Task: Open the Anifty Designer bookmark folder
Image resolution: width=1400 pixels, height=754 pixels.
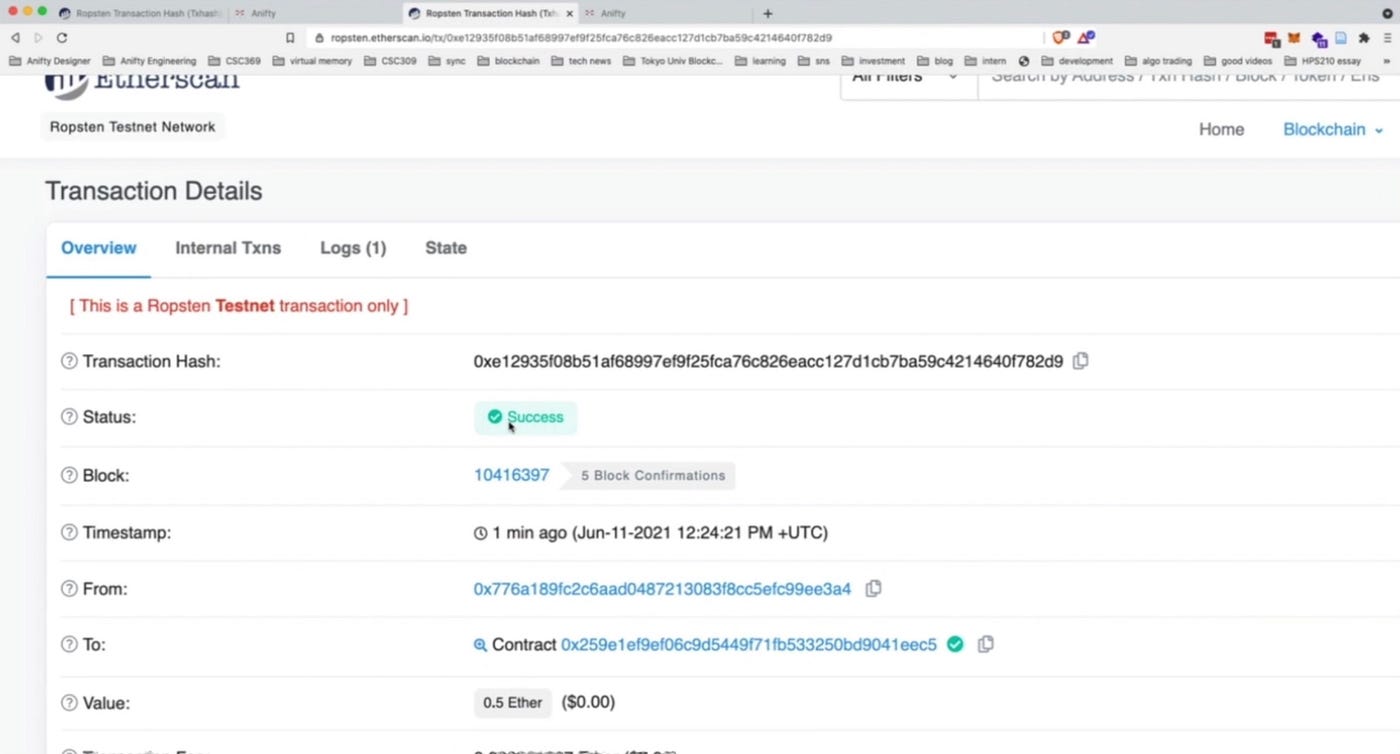Action: tap(50, 61)
